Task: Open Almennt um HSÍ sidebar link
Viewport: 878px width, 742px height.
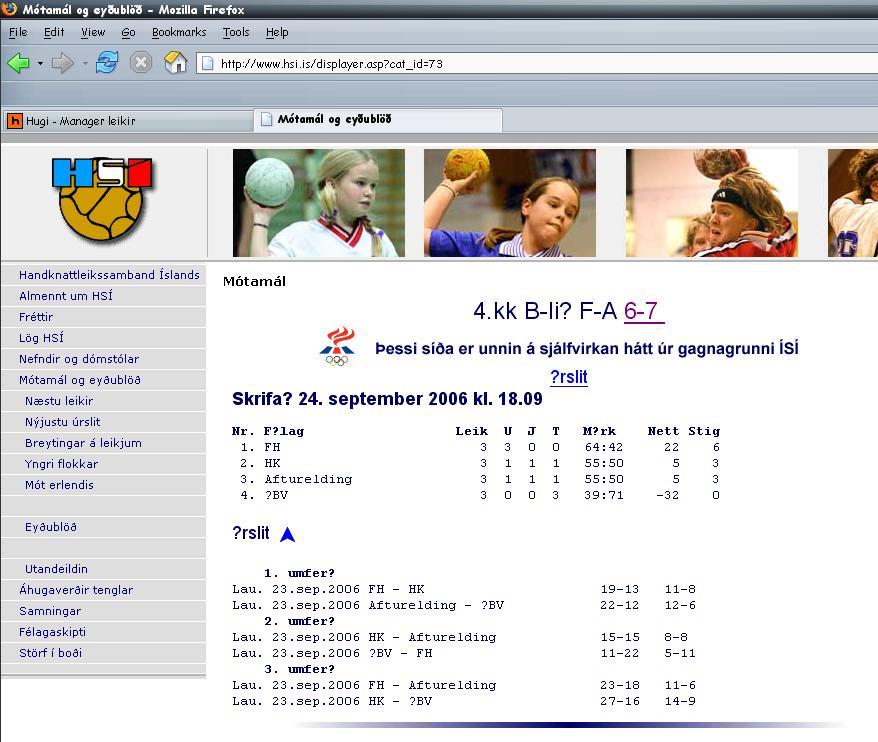Action: click(x=66, y=296)
